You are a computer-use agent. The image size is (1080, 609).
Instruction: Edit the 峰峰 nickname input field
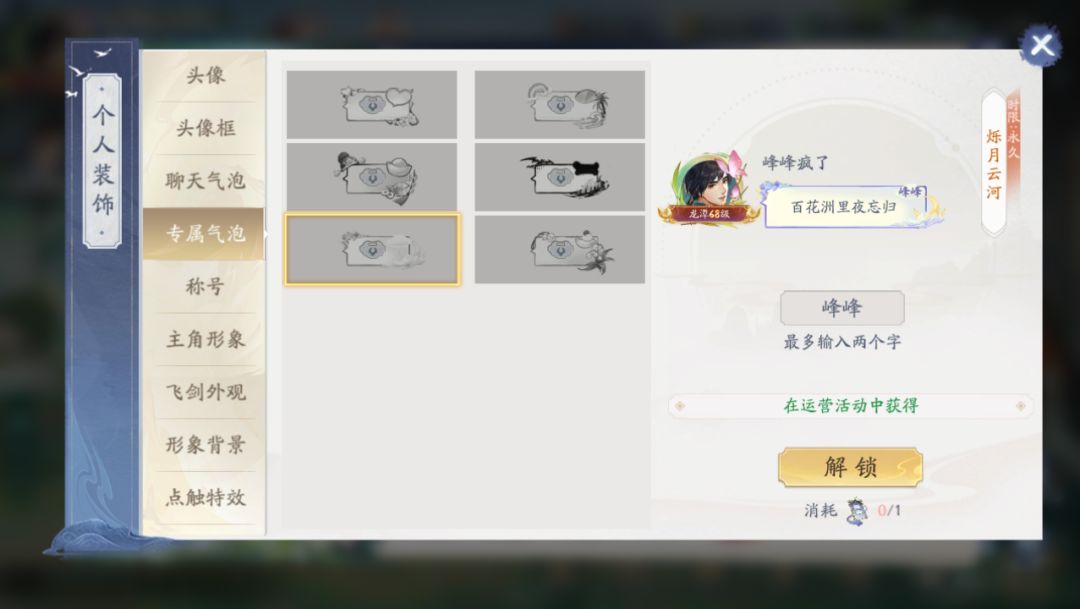pyautogui.click(x=842, y=308)
